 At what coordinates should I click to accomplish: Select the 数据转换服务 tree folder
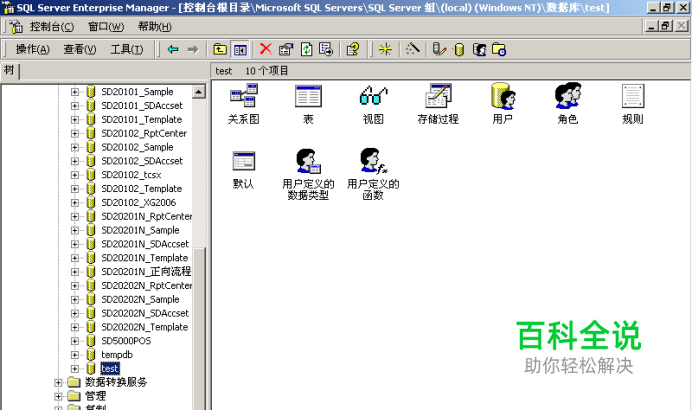tap(116, 382)
